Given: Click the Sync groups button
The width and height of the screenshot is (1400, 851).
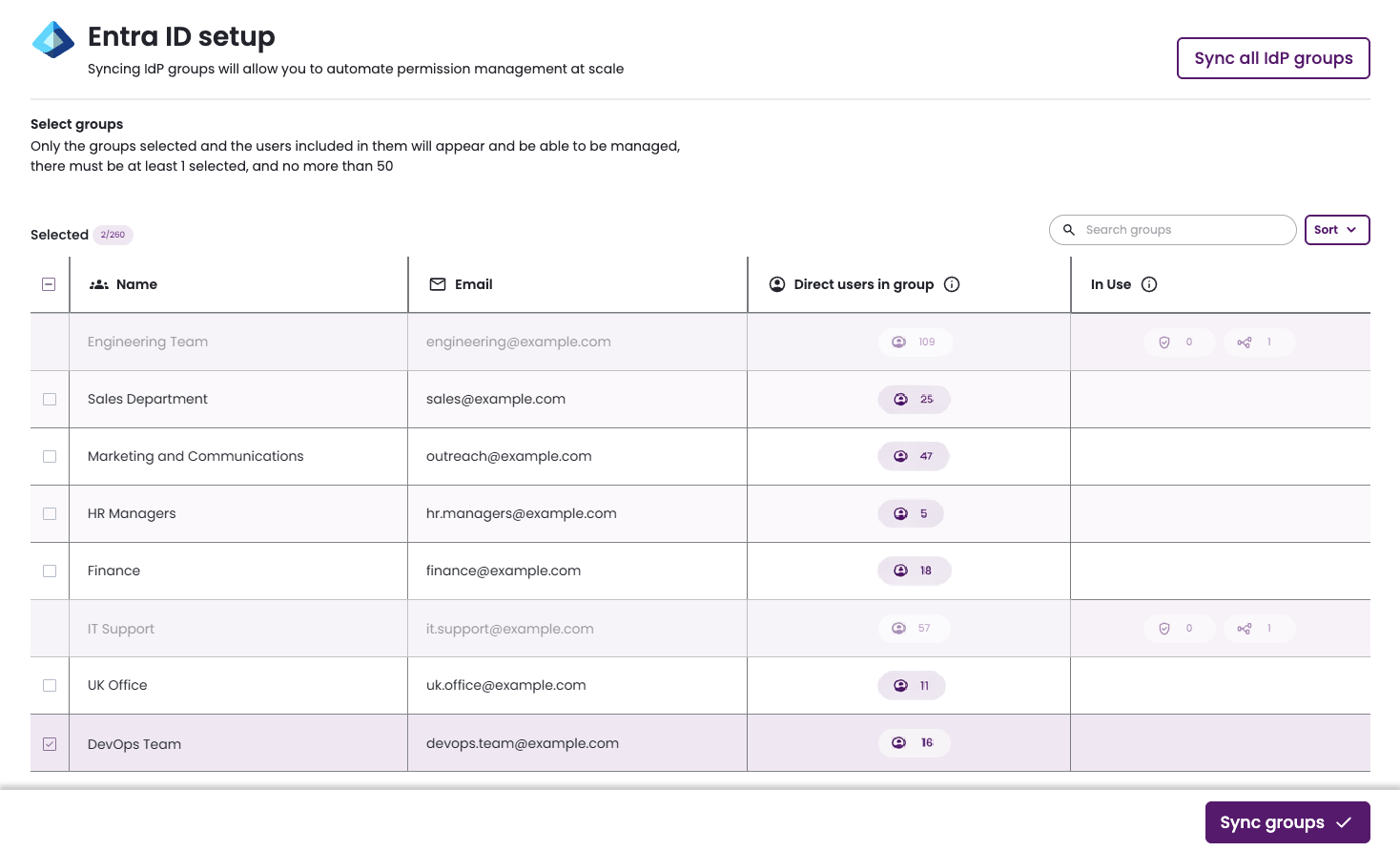Looking at the screenshot, I should (1287, 822).
